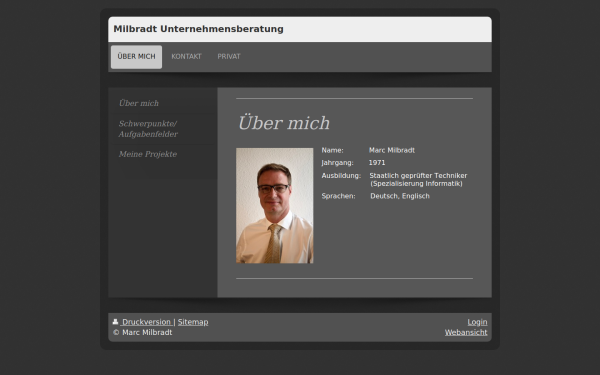The height and width of the screenshot is (375, 600).
Task: Click the 'Sprachen:' label
Action: click(338, 196)
